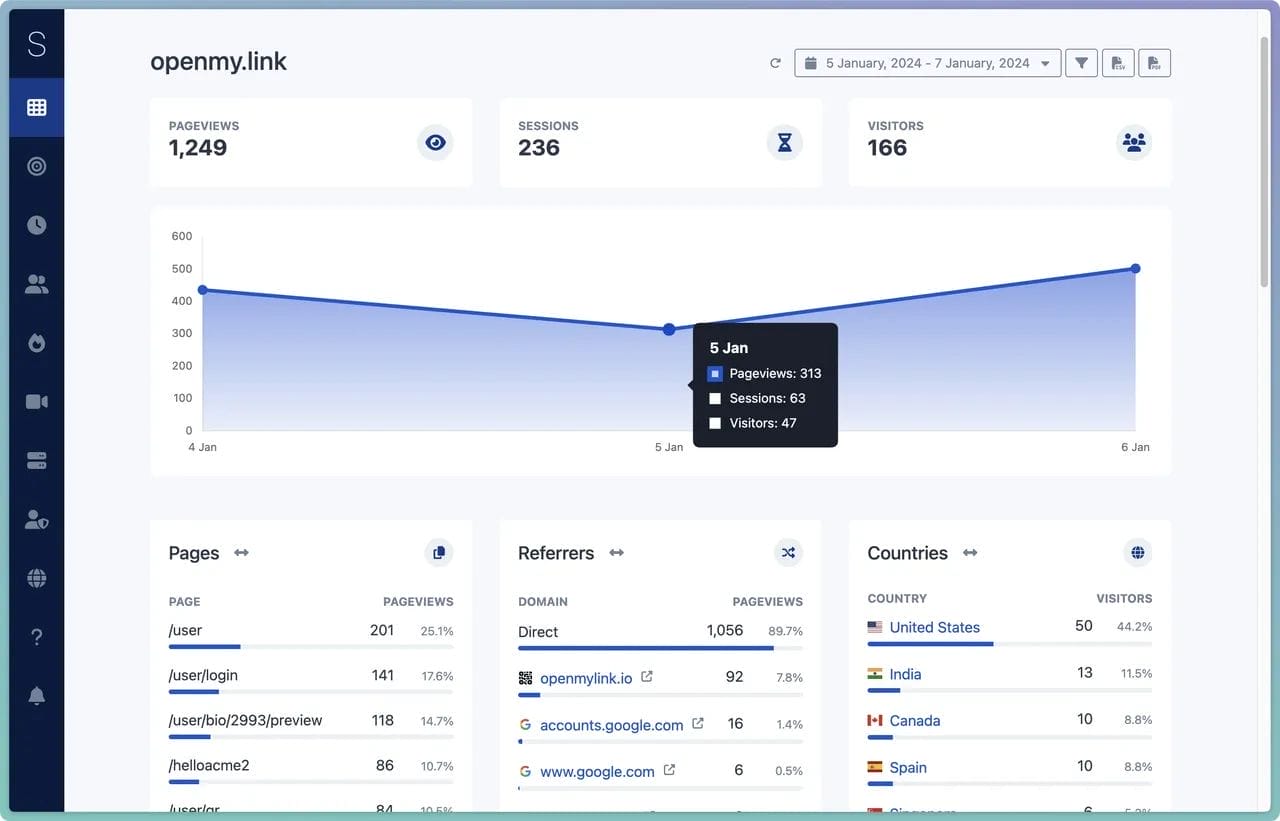The image size is (1280, 821).
Task: Open the accounts.google.com referrer link
Action: pos(612,725)
